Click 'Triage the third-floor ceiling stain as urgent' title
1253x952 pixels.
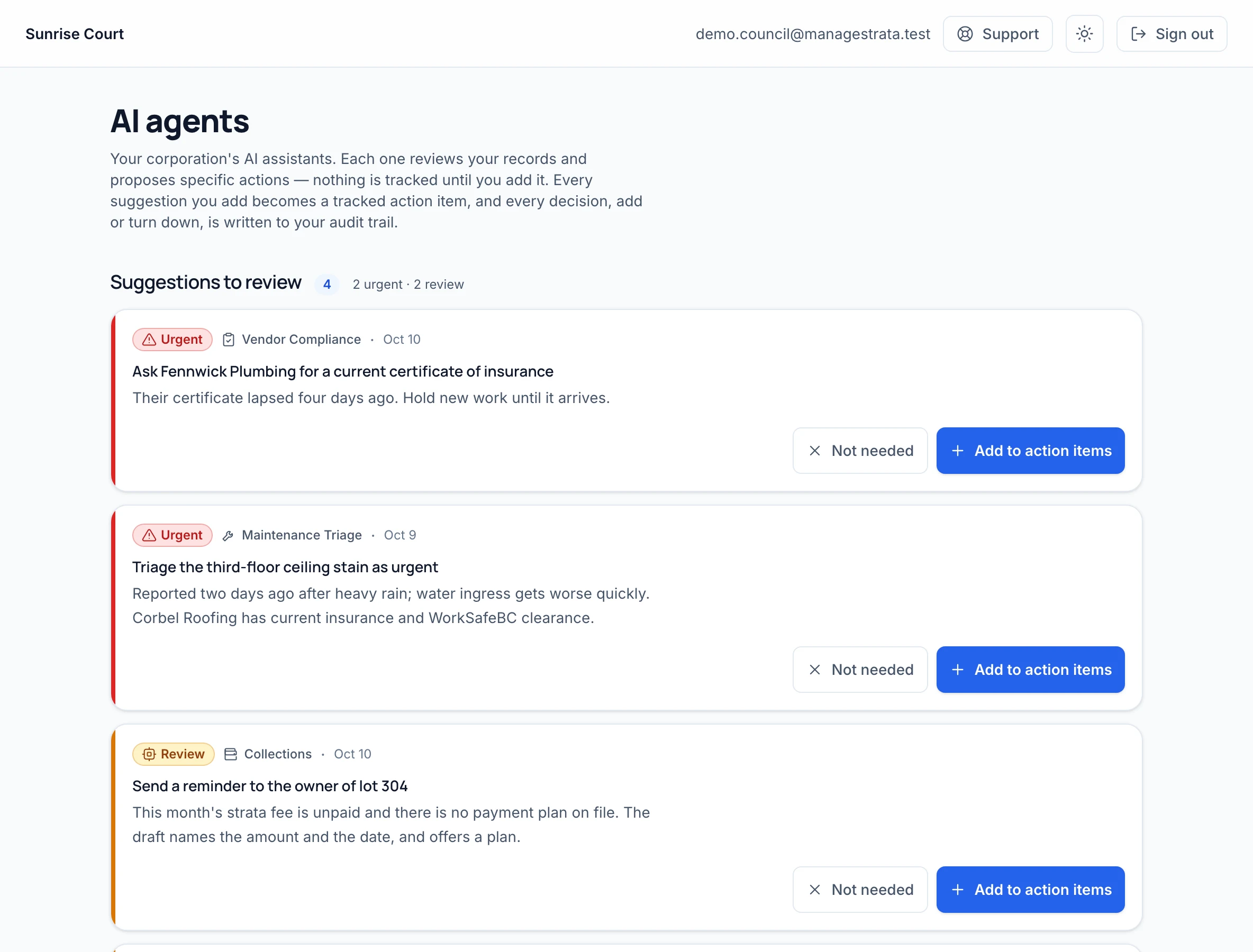point(285,567)
